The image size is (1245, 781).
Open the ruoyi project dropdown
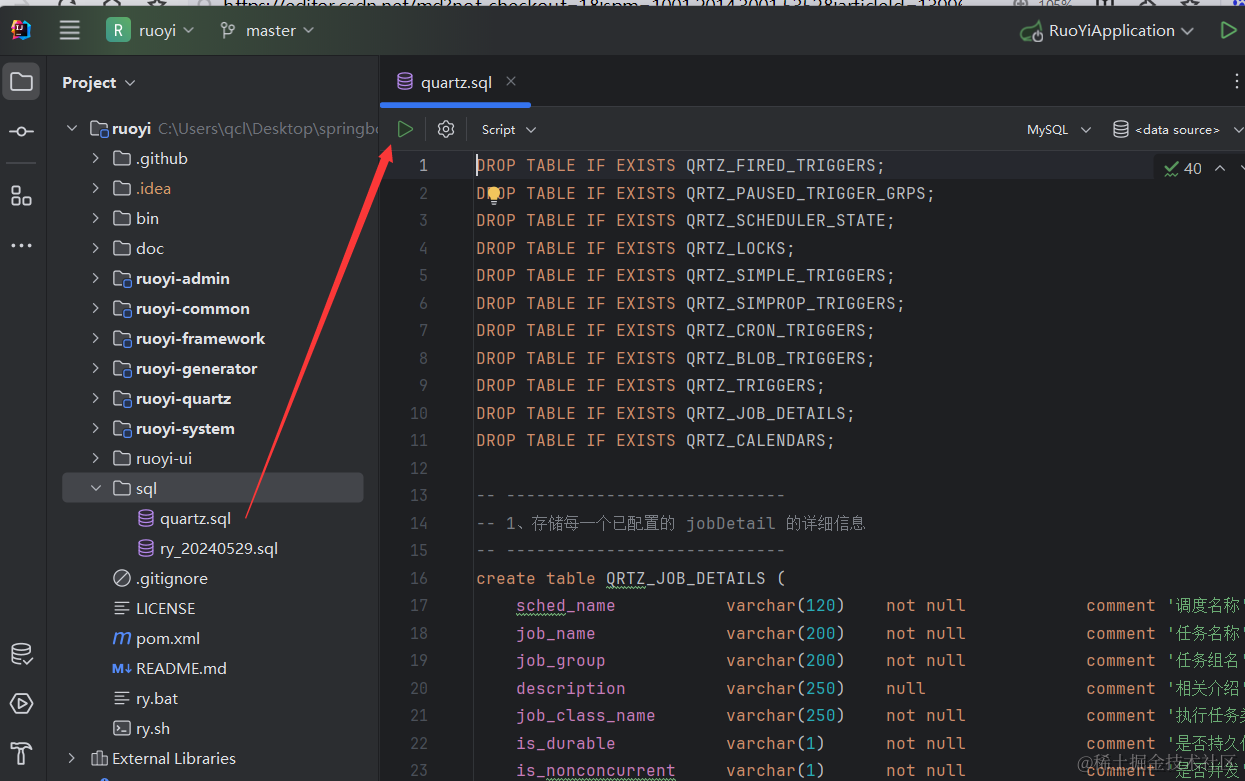coord(151,30)
